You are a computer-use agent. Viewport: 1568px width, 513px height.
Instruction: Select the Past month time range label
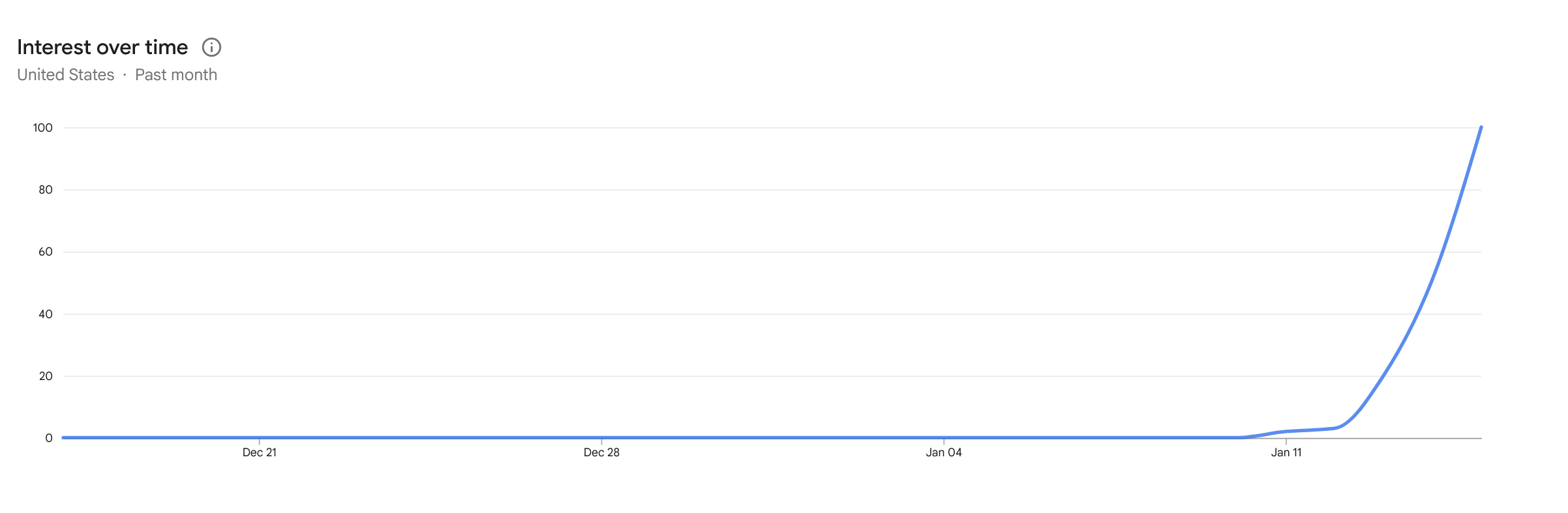point(176,75)
